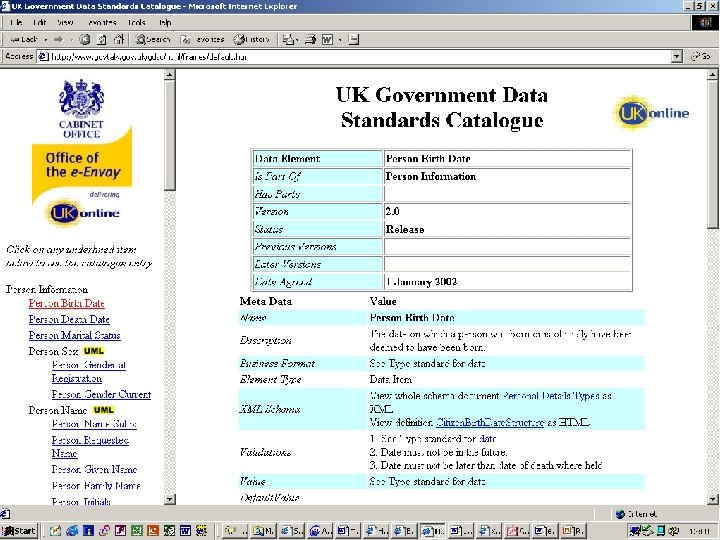Screen dimensions: 720x540
Task: Click the Discuss toolbar icon
Action: tap(353, 39)
